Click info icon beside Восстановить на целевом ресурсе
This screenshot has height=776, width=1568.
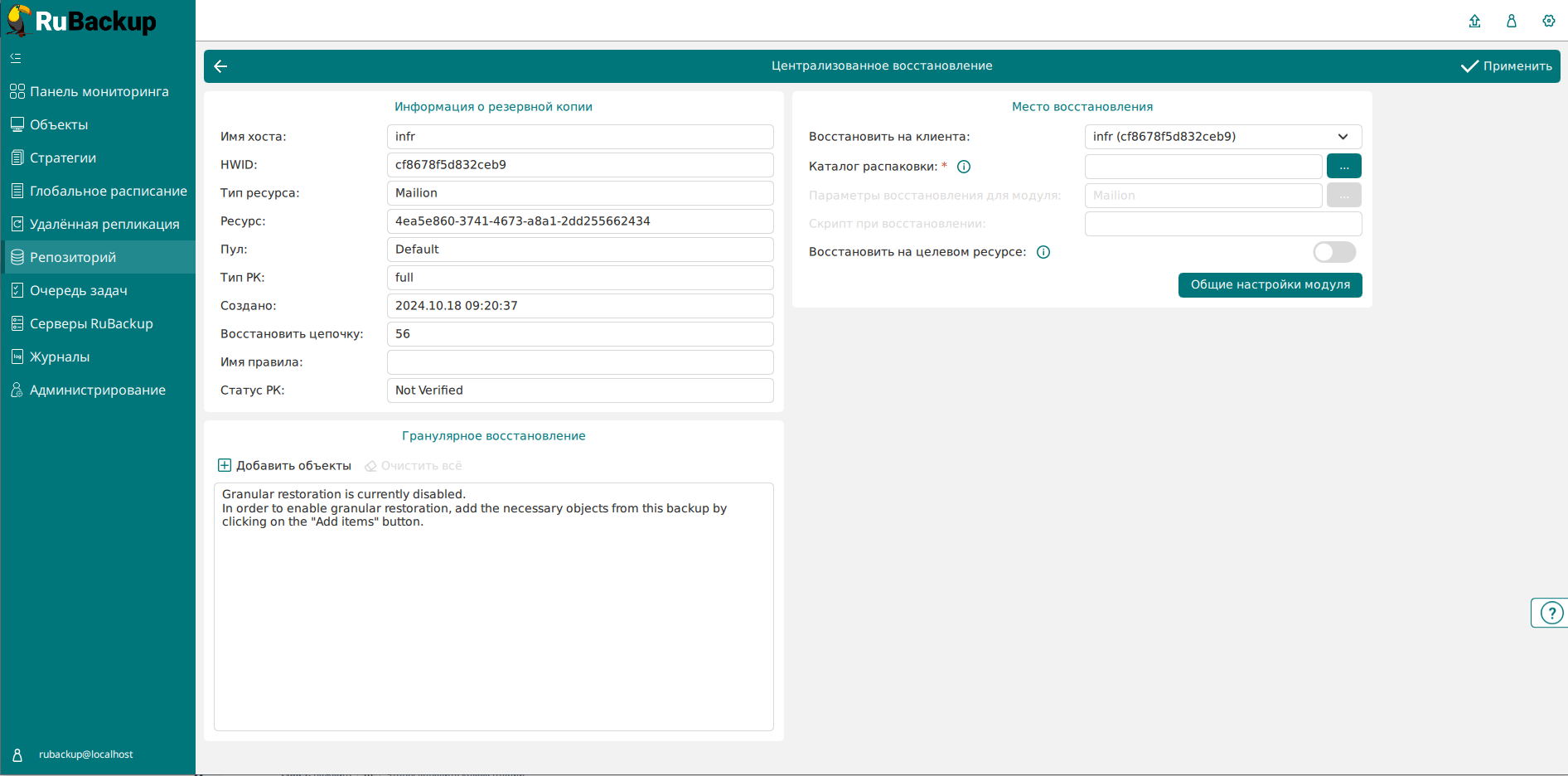(1043, 252)
